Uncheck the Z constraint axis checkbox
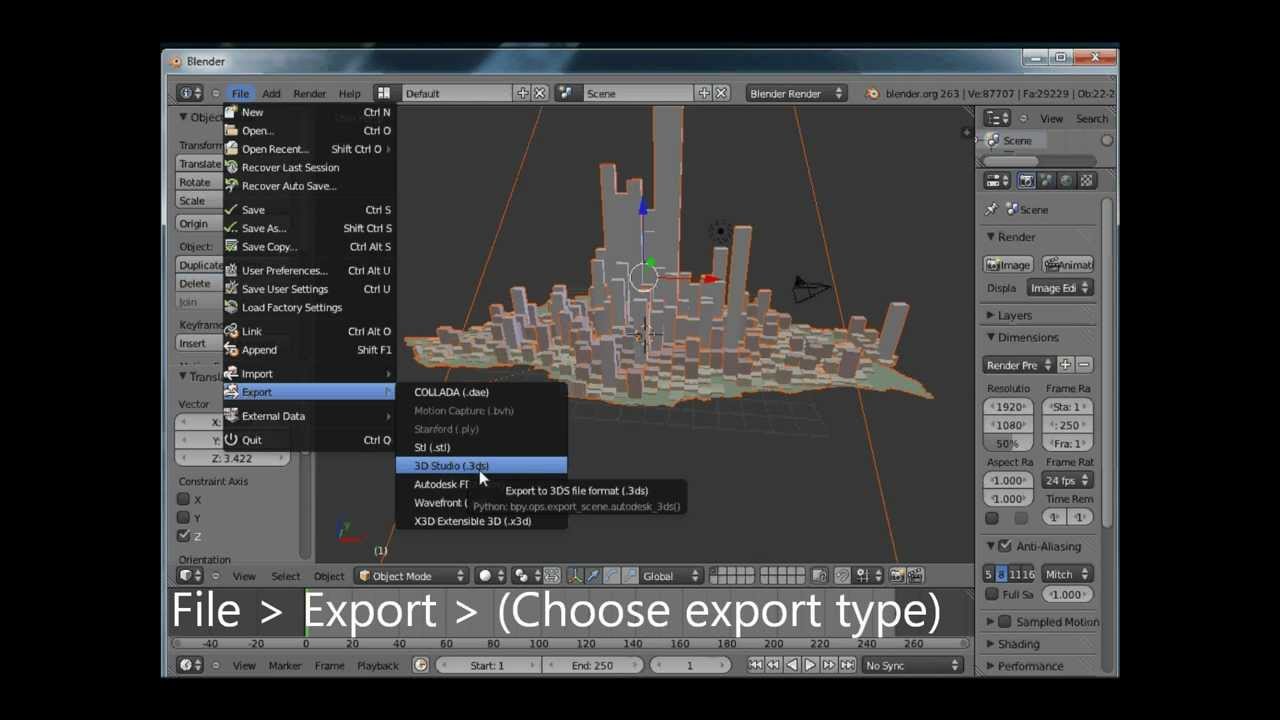Image resolution: width=1280 pixels, height=720 pixels. [183, 536]
